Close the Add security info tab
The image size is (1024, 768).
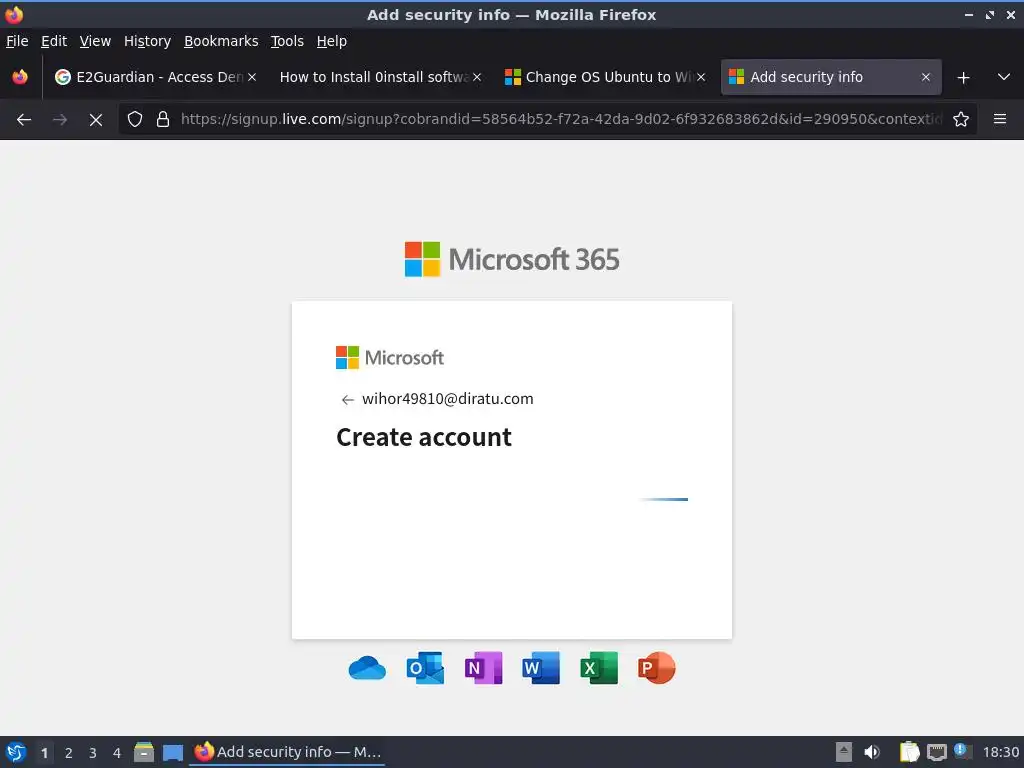click(x=925, y=77)
